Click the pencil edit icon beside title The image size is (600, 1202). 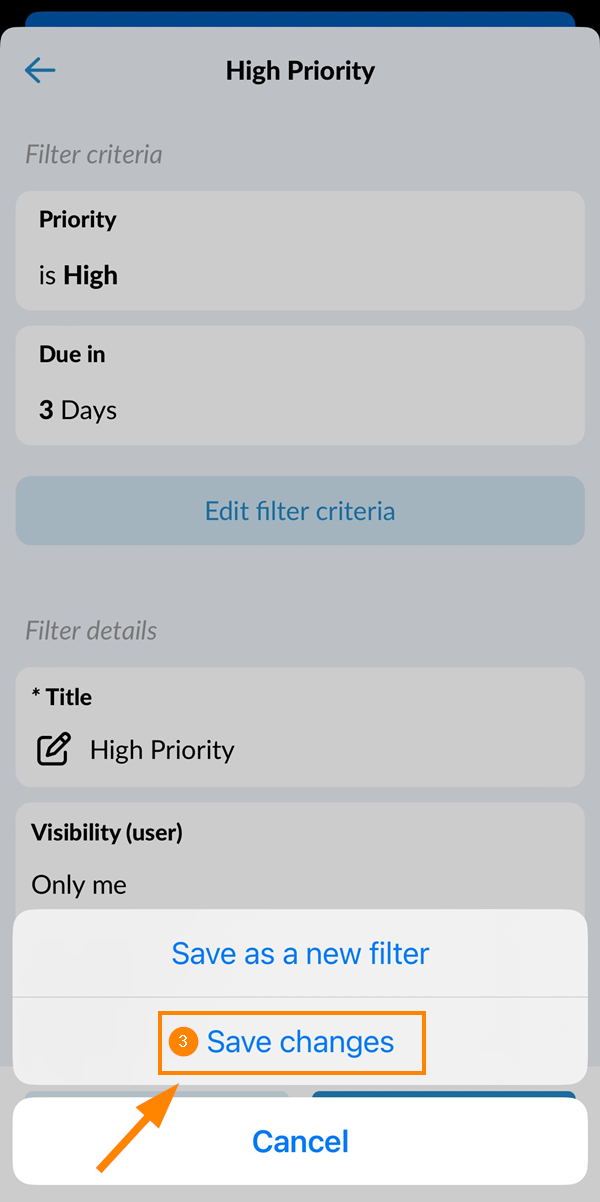(53, 750)
